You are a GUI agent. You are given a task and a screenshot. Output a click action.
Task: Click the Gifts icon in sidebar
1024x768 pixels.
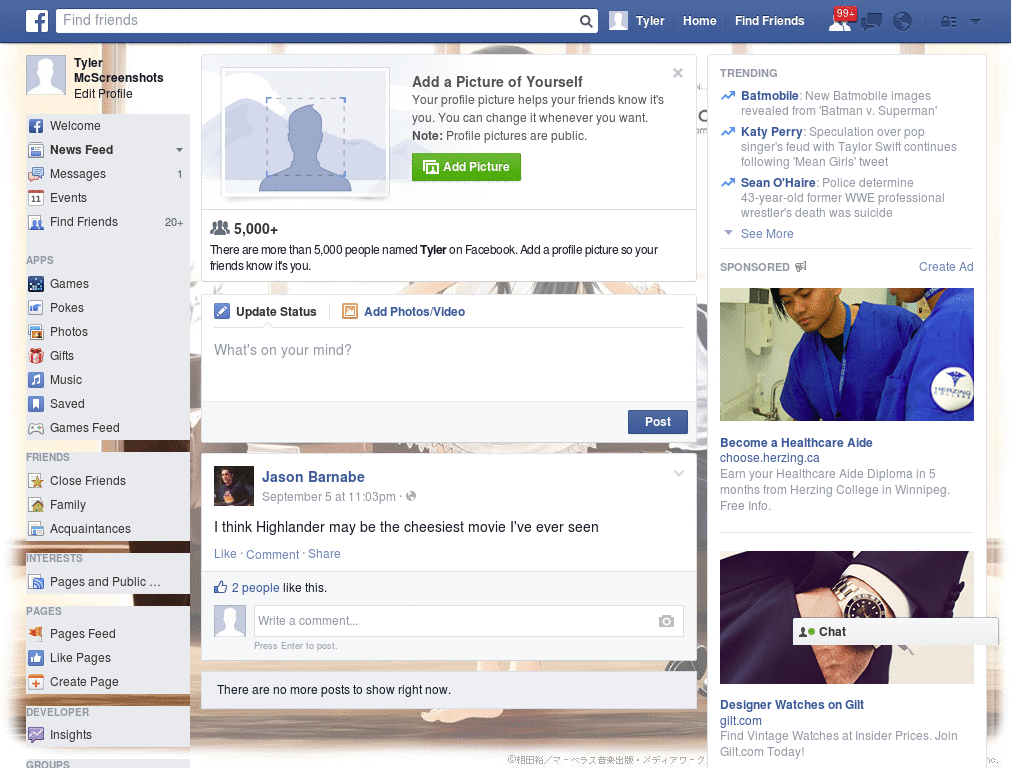coord(36,356)
